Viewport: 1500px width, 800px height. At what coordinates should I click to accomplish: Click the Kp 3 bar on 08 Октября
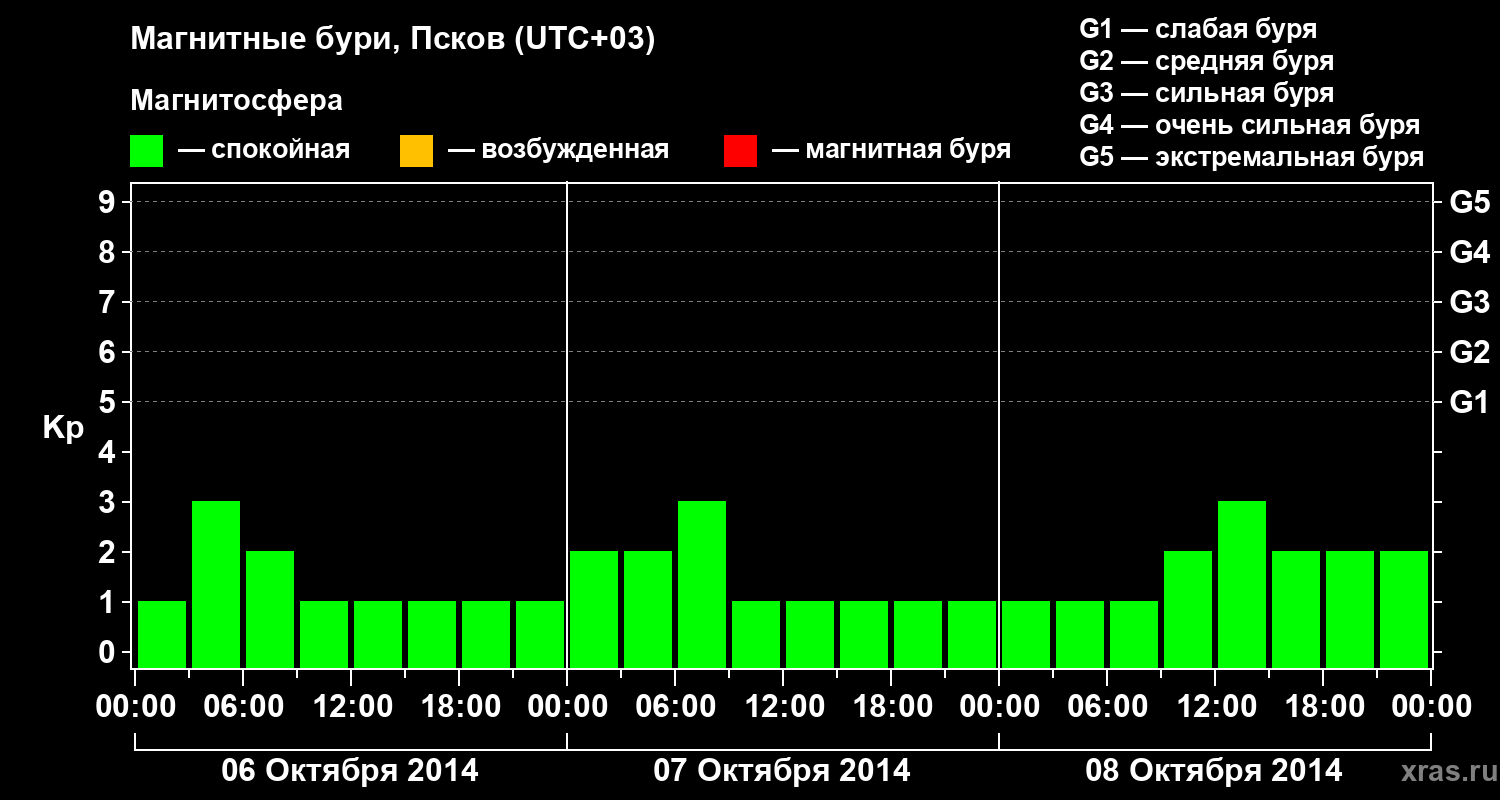tap(1242, 584)
